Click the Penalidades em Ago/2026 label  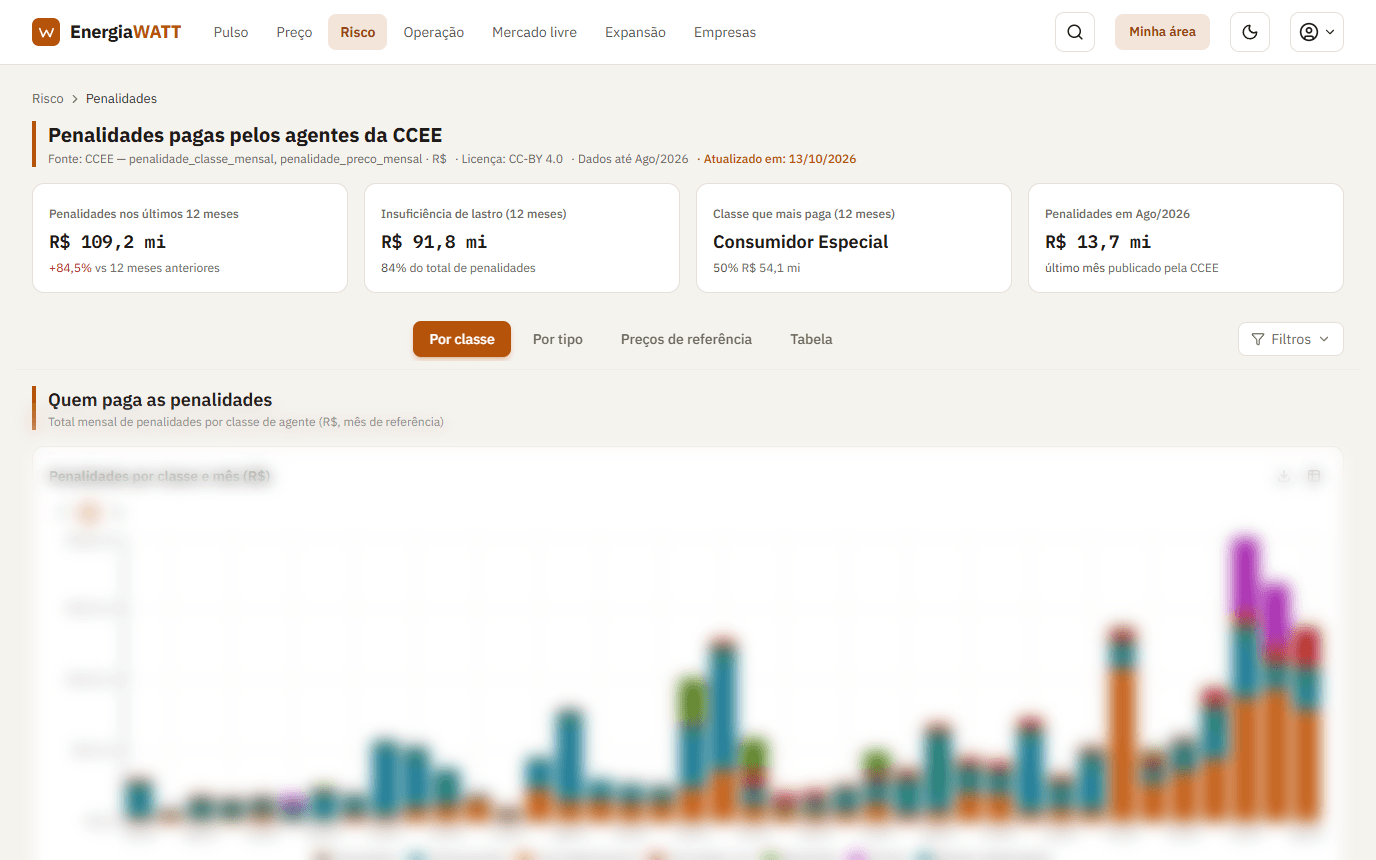(x=1118, y=214)
